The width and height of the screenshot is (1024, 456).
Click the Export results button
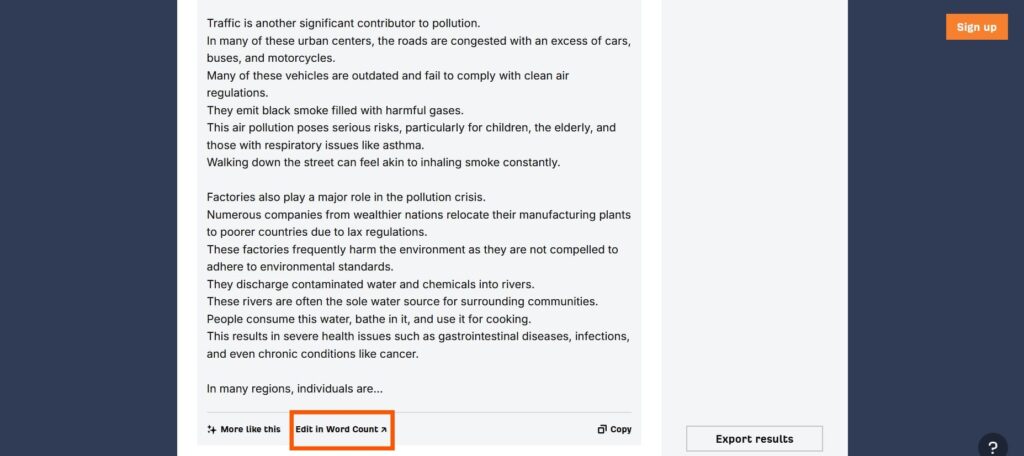[x=754, y=439]
